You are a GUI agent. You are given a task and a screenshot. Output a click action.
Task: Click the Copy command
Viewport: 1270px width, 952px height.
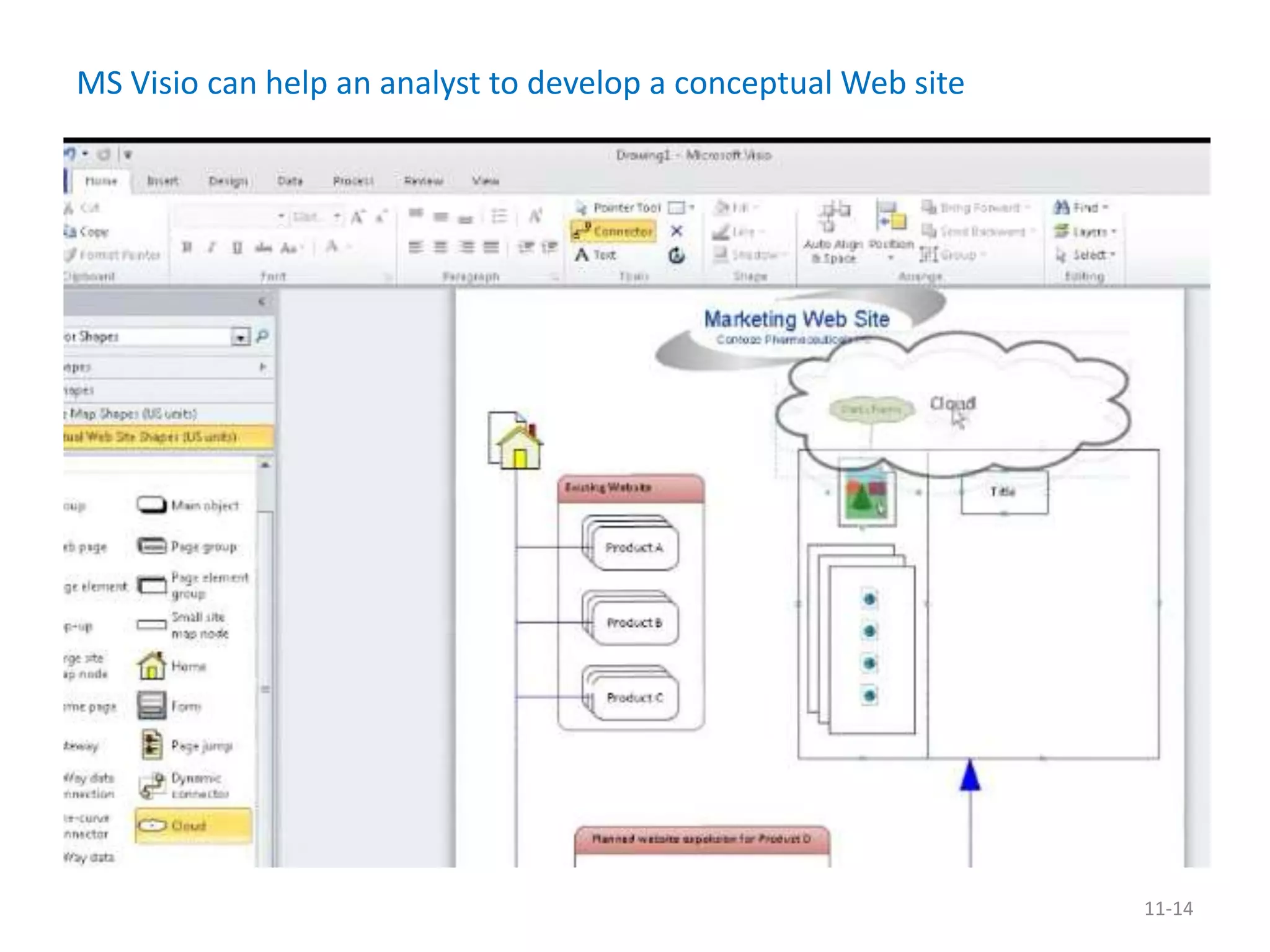click(x=86, y=231)
